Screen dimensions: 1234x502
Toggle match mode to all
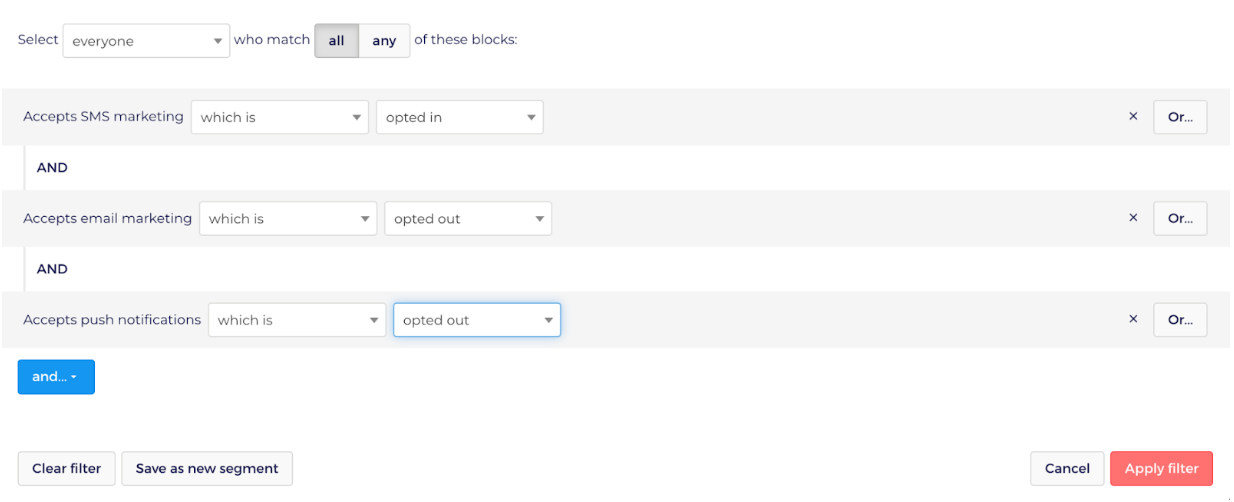[x=337, y=41]
